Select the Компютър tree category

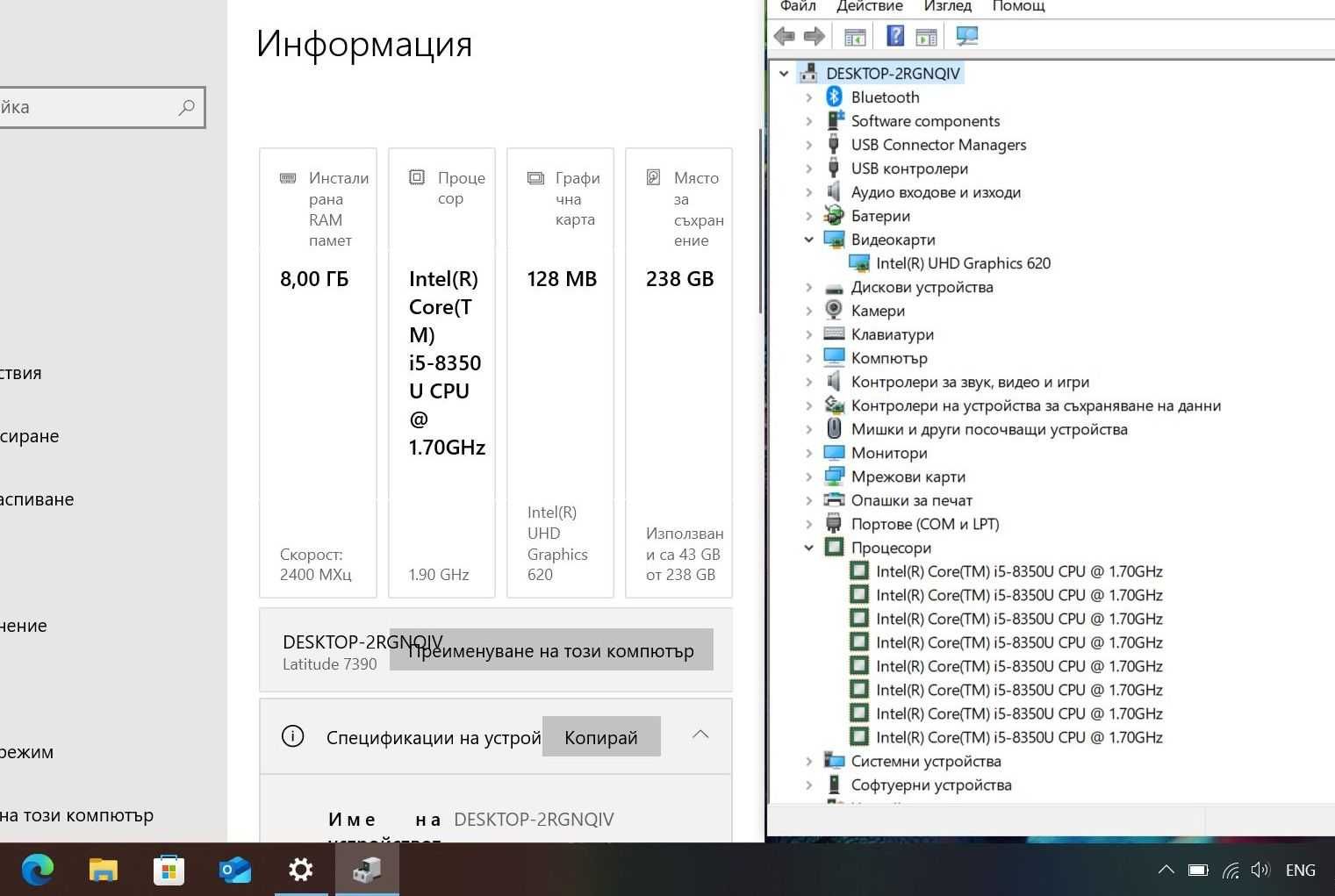[x=889, y=358]
